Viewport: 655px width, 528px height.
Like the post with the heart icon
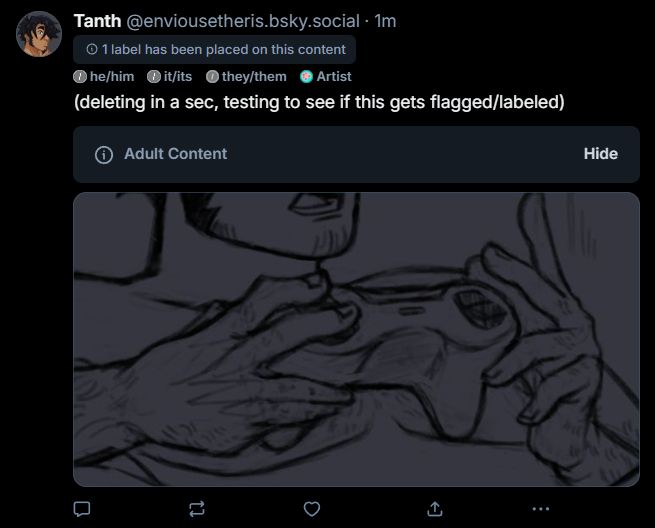coord(312,509)
